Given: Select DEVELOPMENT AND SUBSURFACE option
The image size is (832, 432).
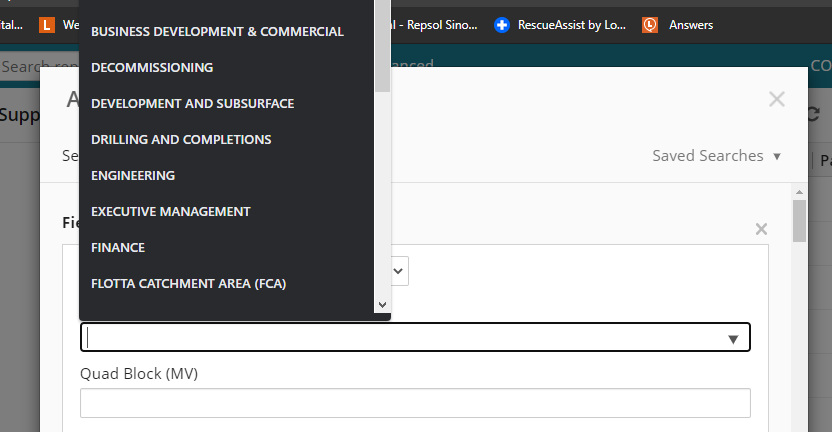Looking at the screenshot, I should tap(192, 104).
